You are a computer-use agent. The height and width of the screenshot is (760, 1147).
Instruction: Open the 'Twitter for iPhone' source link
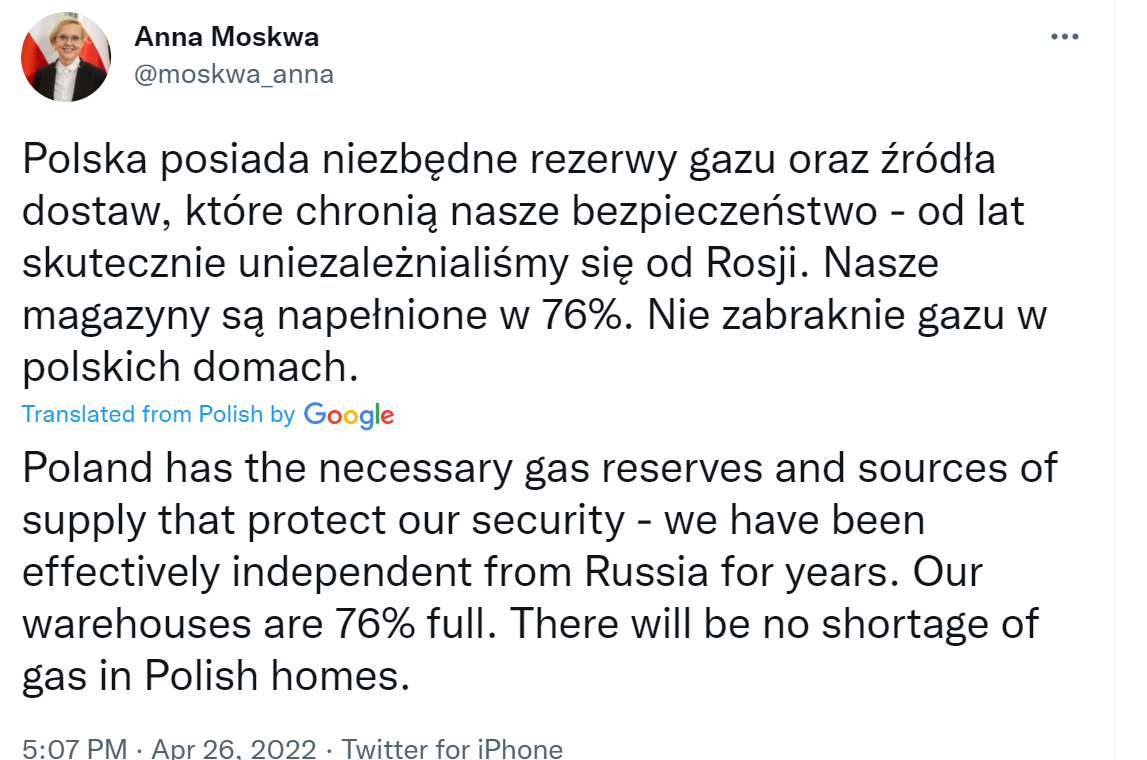[452, 748]
